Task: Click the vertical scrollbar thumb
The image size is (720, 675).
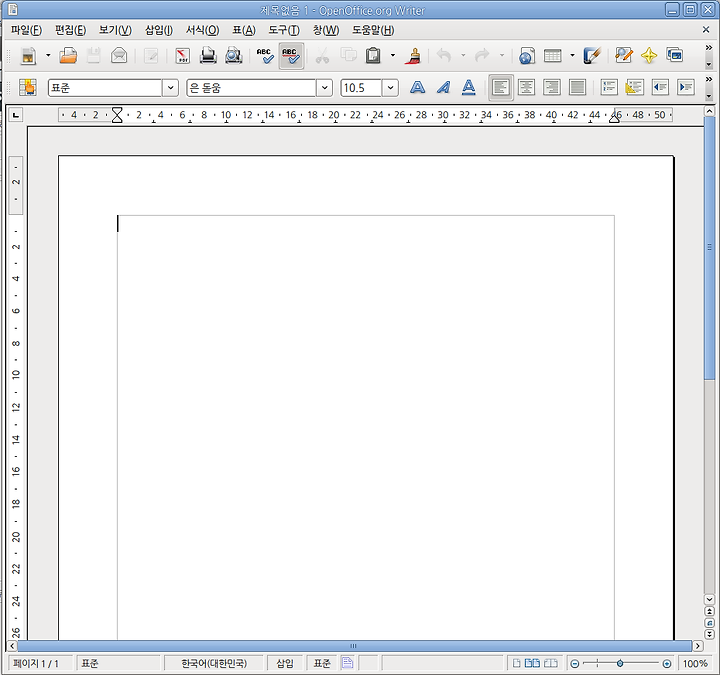Action: (x=709, y=247)
